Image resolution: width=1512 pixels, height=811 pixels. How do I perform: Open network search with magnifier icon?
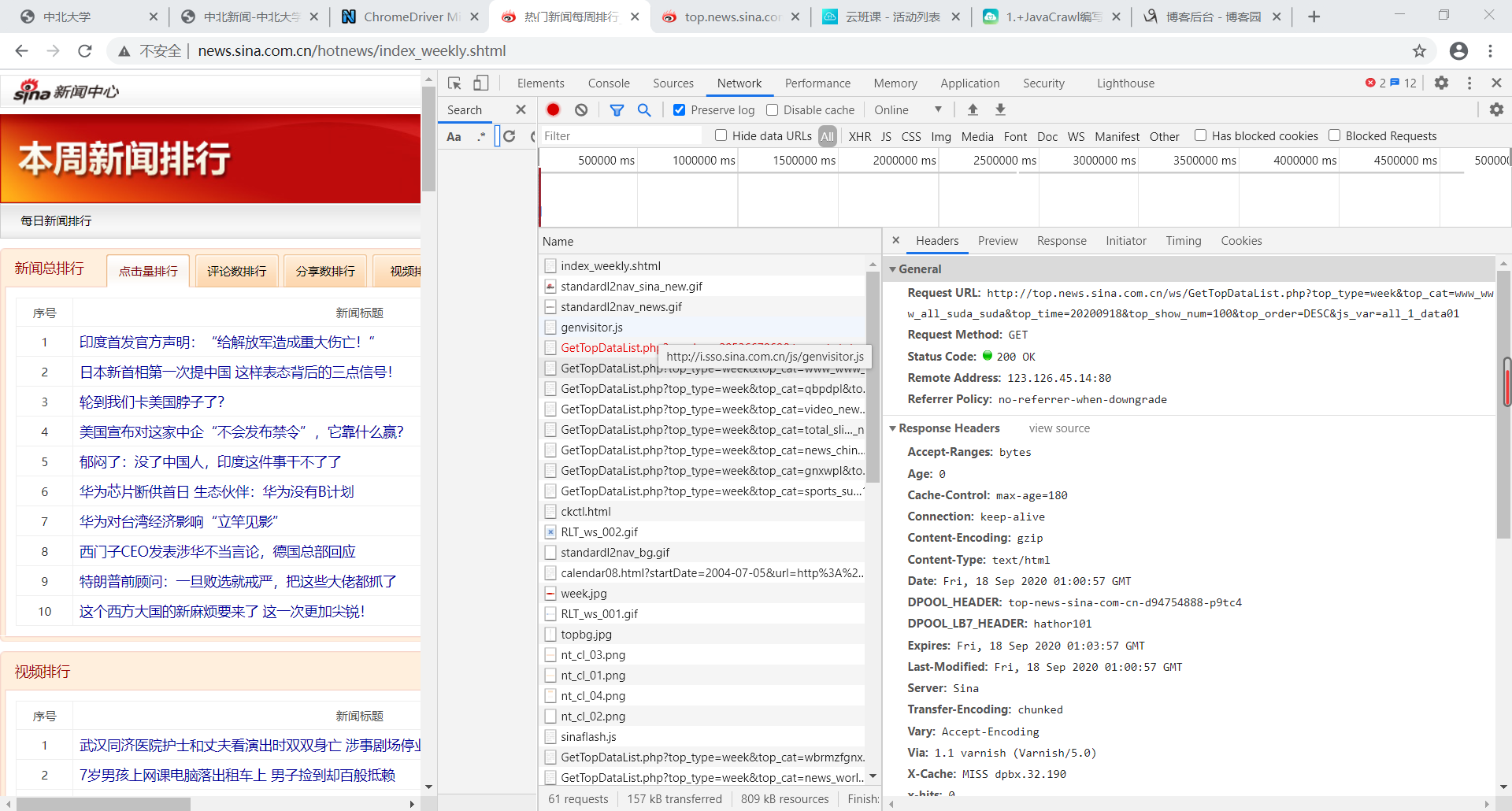[644, 110]
